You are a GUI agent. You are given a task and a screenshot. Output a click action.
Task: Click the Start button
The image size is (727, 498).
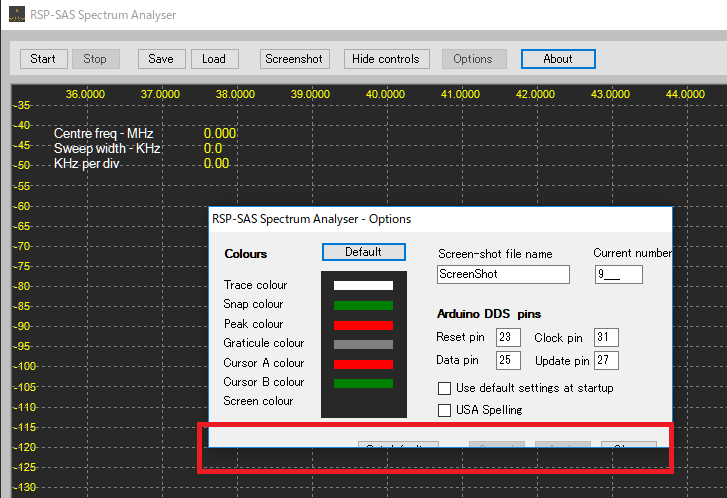click(44, 59)
